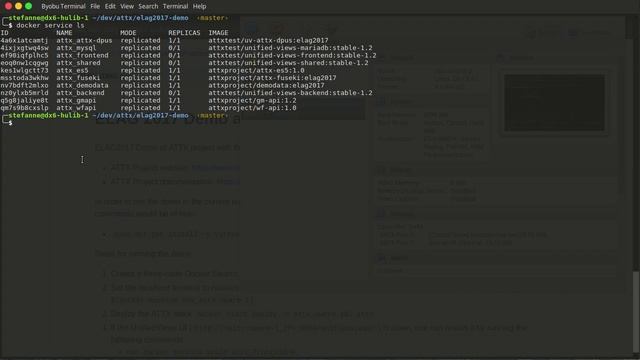
Task: Click service name attx_fuseki
Action: pos(78,78)
